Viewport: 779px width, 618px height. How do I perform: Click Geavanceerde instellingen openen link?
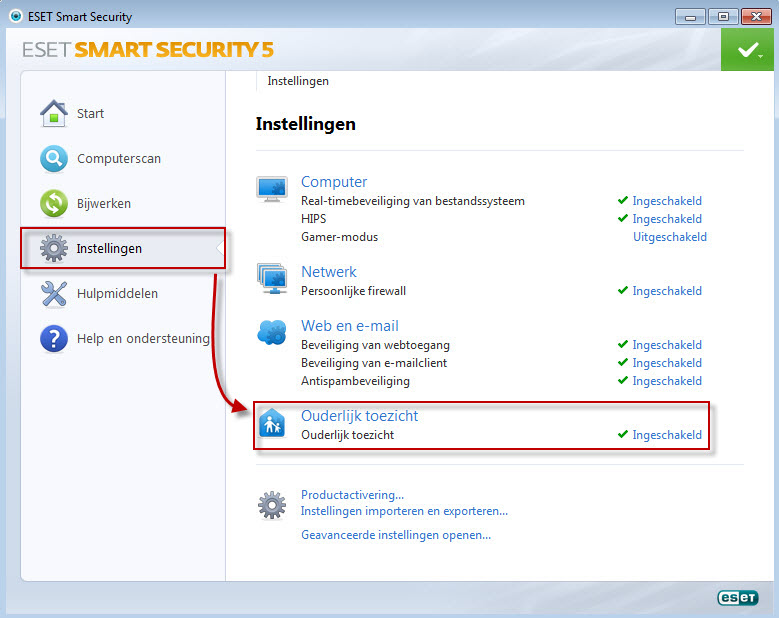point(396,535)
